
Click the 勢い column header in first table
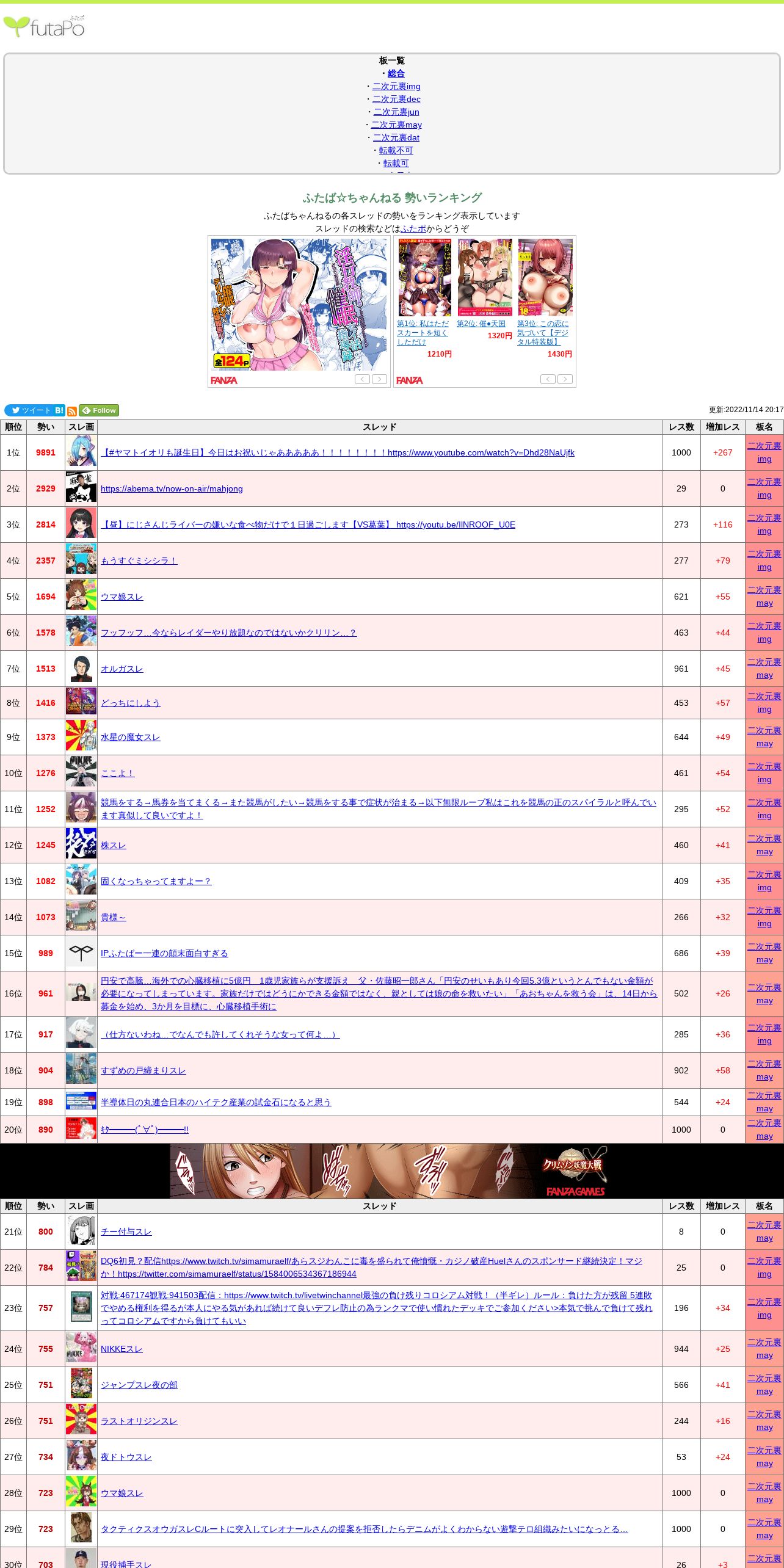[x=46, y=427]
